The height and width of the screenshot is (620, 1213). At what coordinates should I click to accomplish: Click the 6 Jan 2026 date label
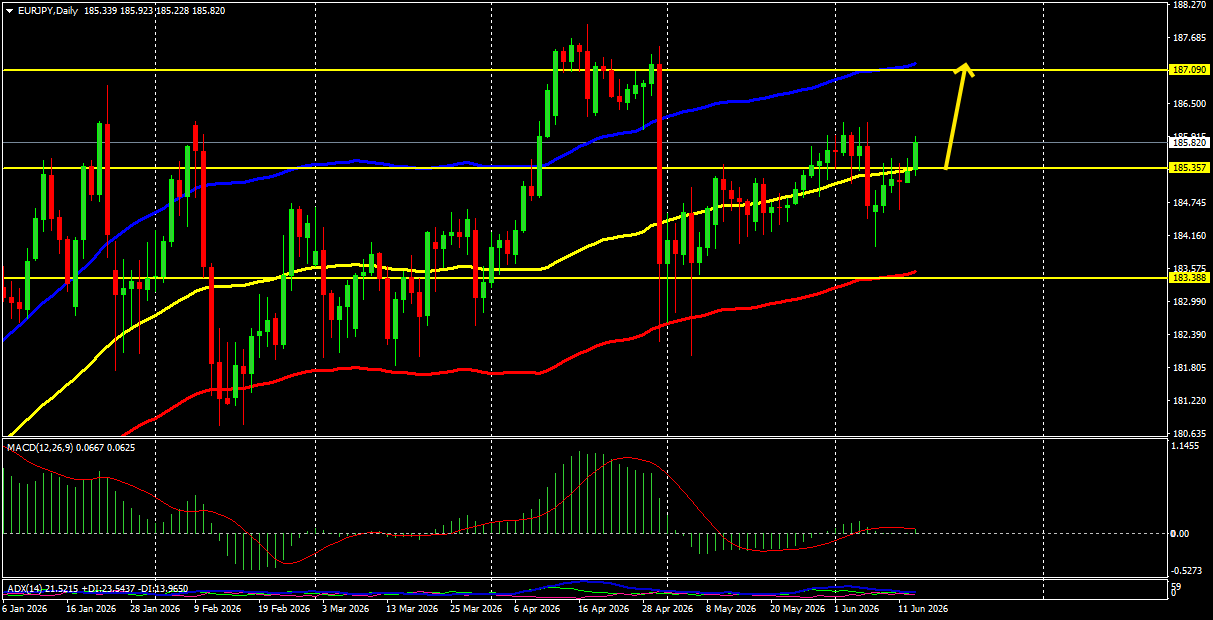25,608
